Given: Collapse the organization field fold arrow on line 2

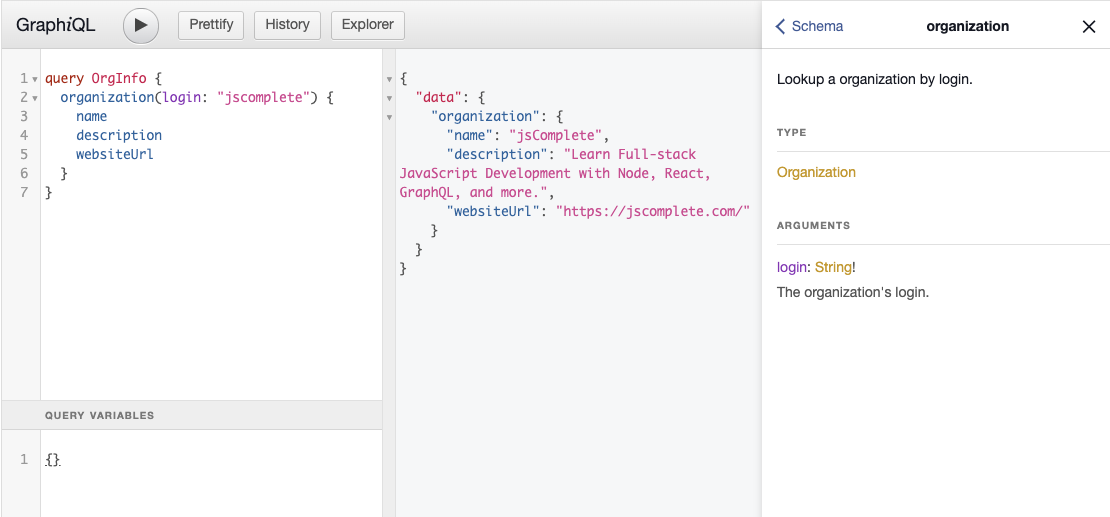Looking at the screenshot, I should click(35, 98).
